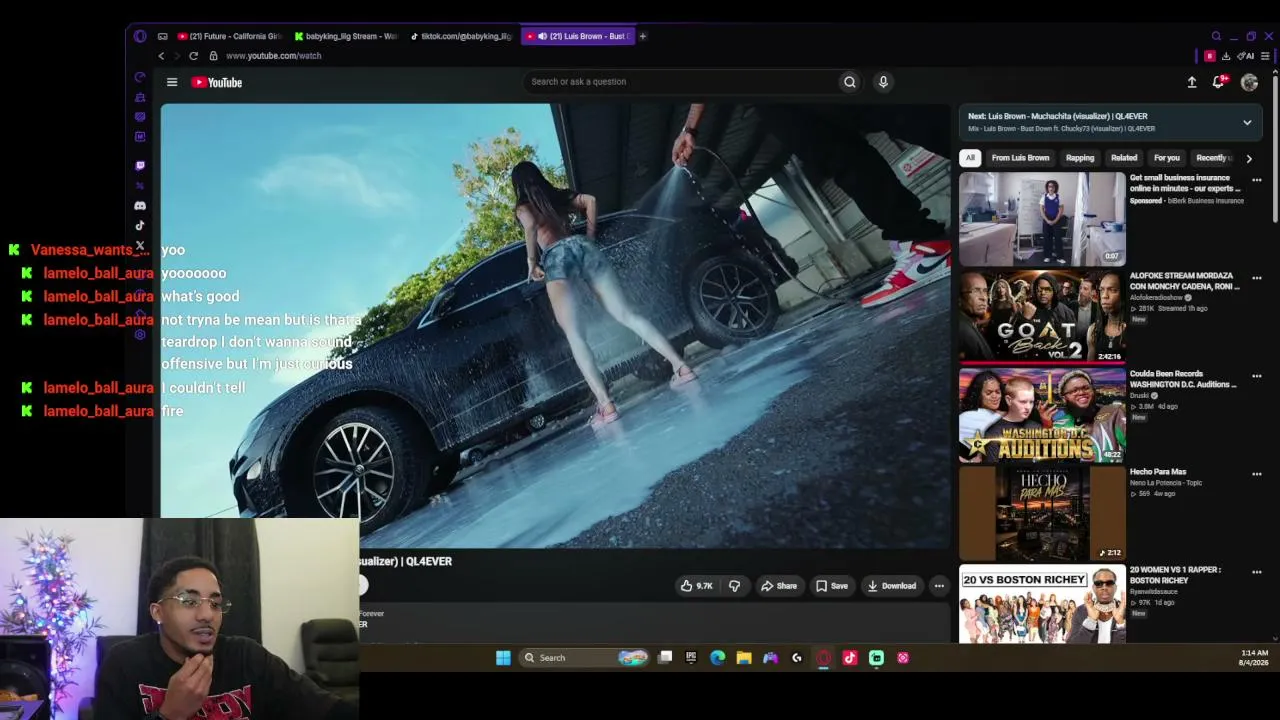
Task: Reload the YouTube page
Action: [x=193, y=56]
